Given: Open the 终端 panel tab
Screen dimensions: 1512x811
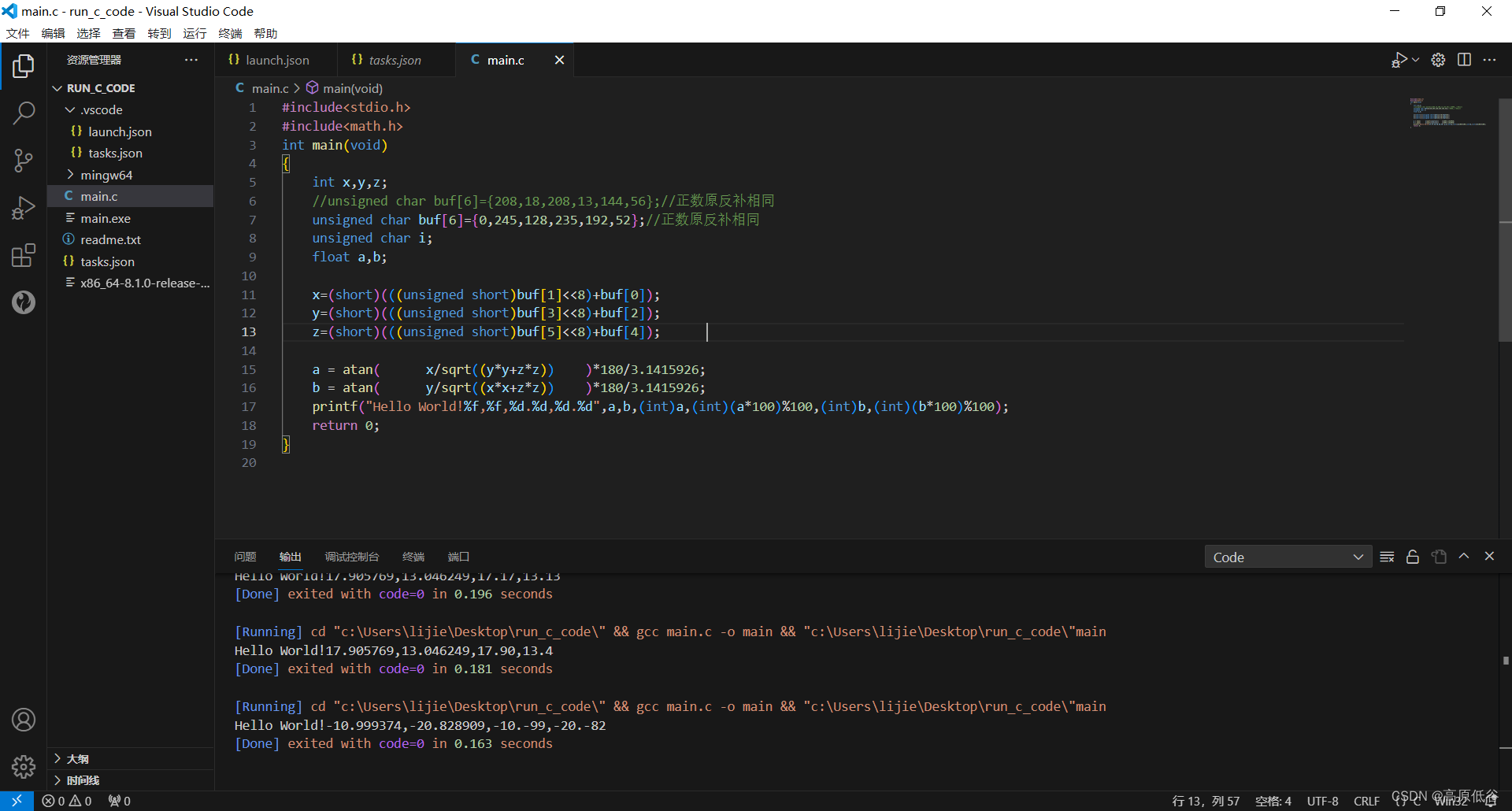Looking at the screenshot, I should coord(413,557).
